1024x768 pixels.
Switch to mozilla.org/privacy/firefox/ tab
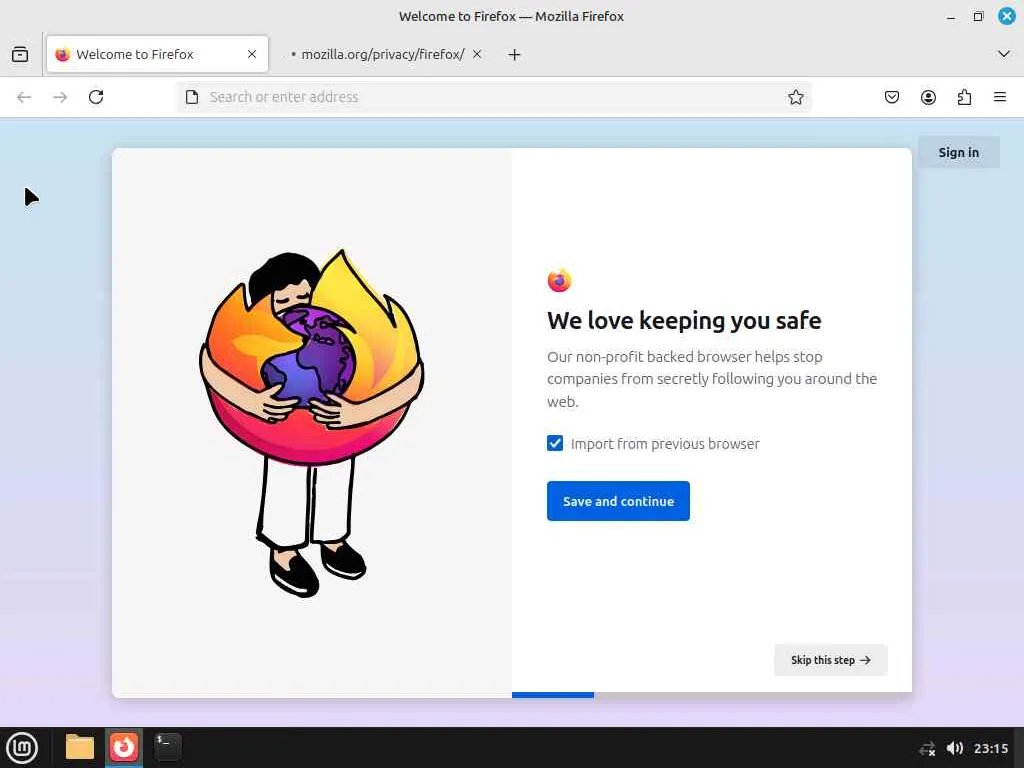[x=382, y=54]
